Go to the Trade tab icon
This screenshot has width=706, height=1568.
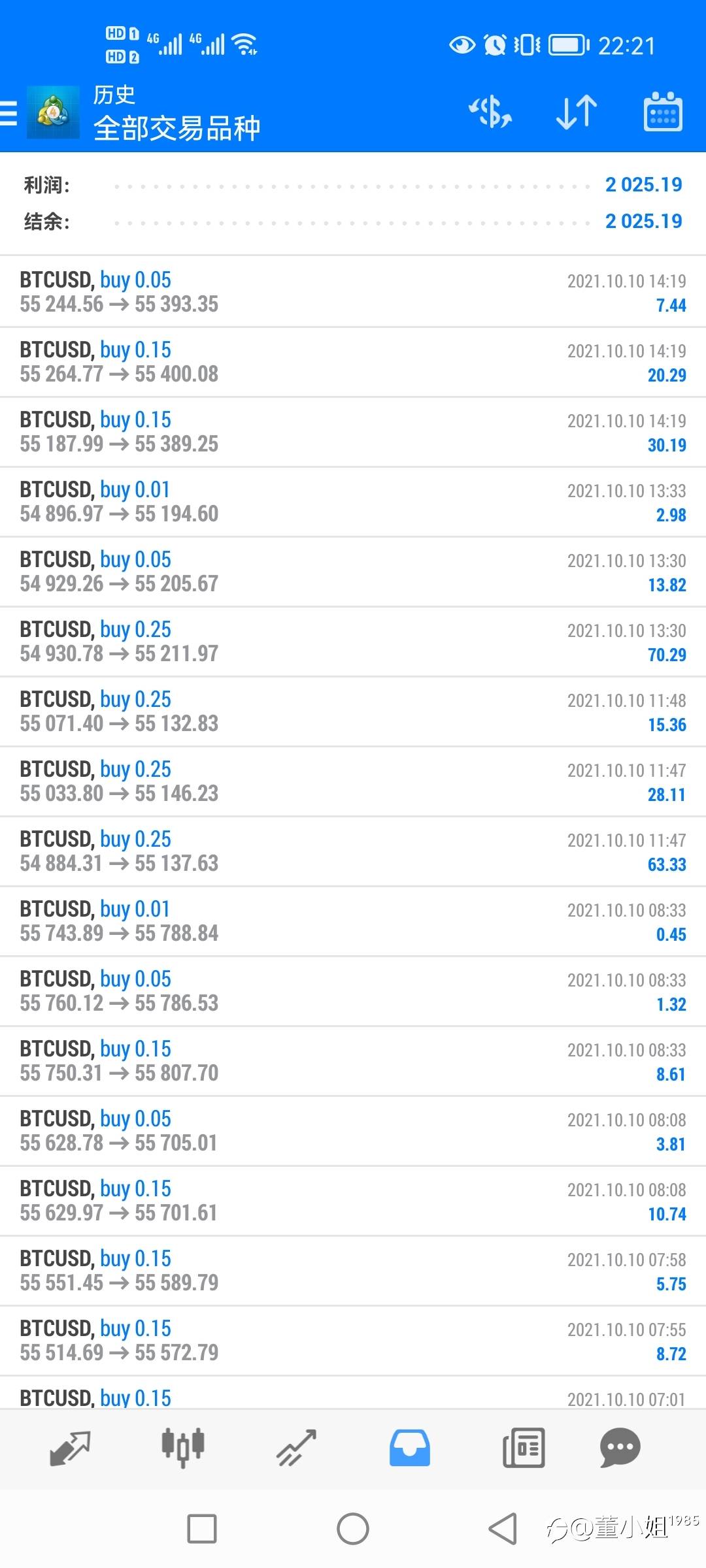[296, 1448]
